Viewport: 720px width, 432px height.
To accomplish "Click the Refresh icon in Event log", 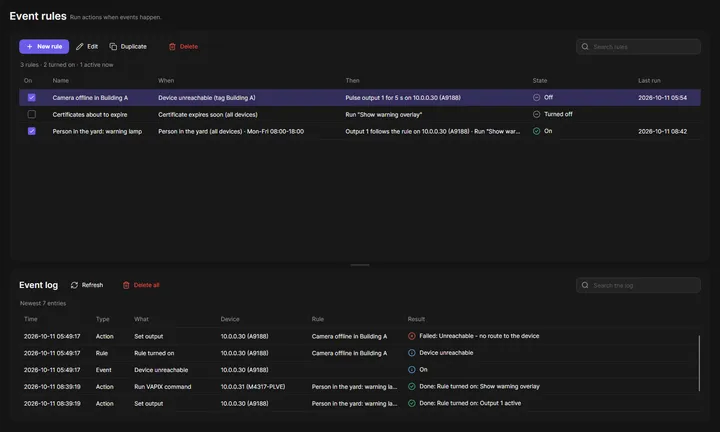I will [74, 285].
